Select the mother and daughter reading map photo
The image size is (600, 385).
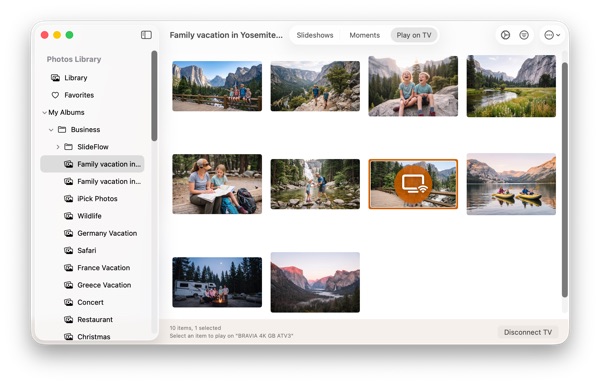point(217,184)
